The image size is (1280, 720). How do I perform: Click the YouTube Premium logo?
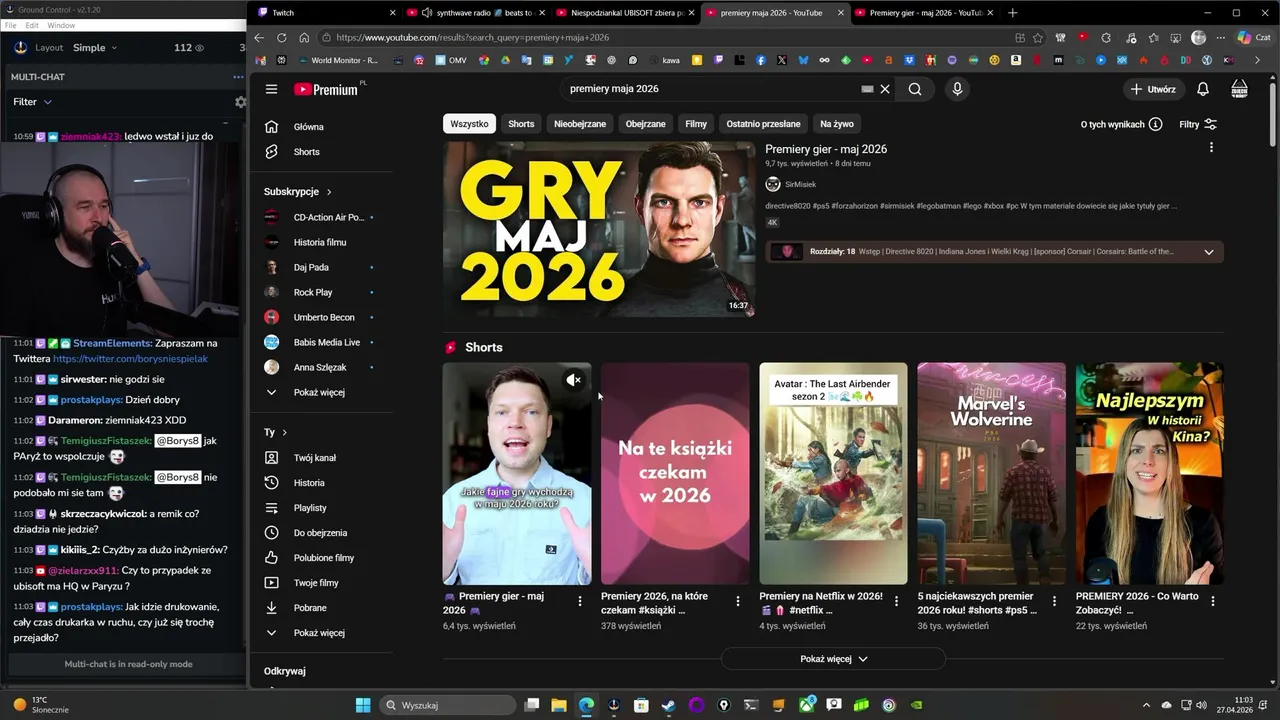(x=326, y=89)
